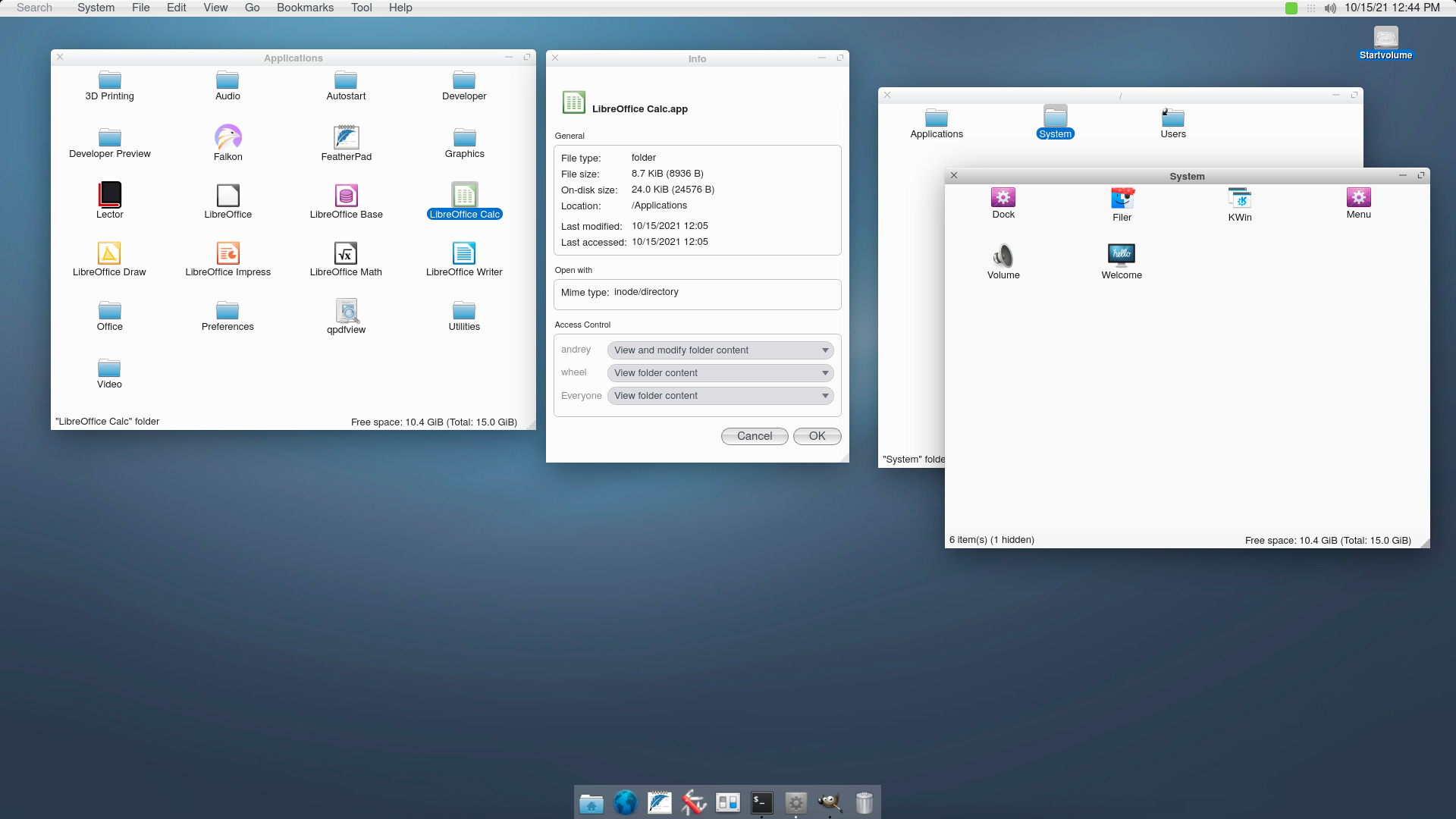This screenshot has width=1456, height=819.
Task: Click the KWin icon
Action: point(1240,199)
